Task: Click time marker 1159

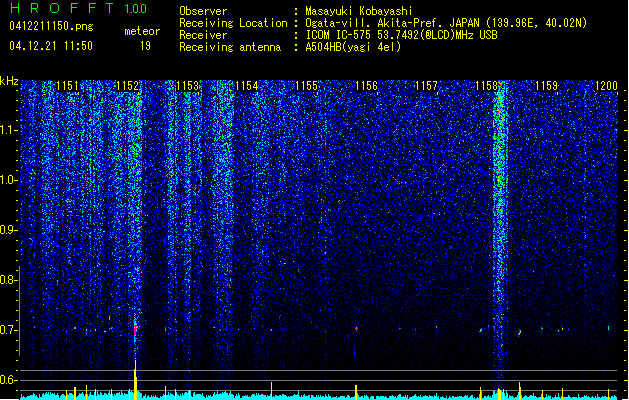Action: [546, 86]
